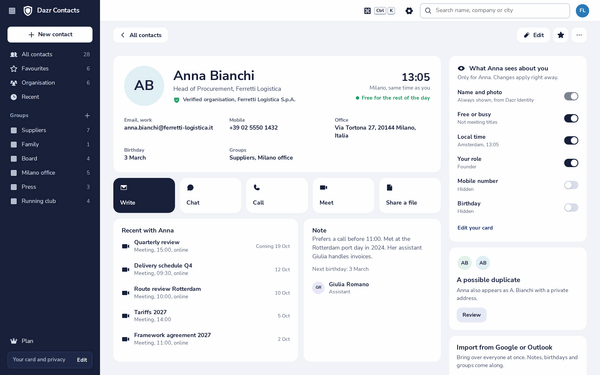Open the FL user avatar menu

(582, 11)
